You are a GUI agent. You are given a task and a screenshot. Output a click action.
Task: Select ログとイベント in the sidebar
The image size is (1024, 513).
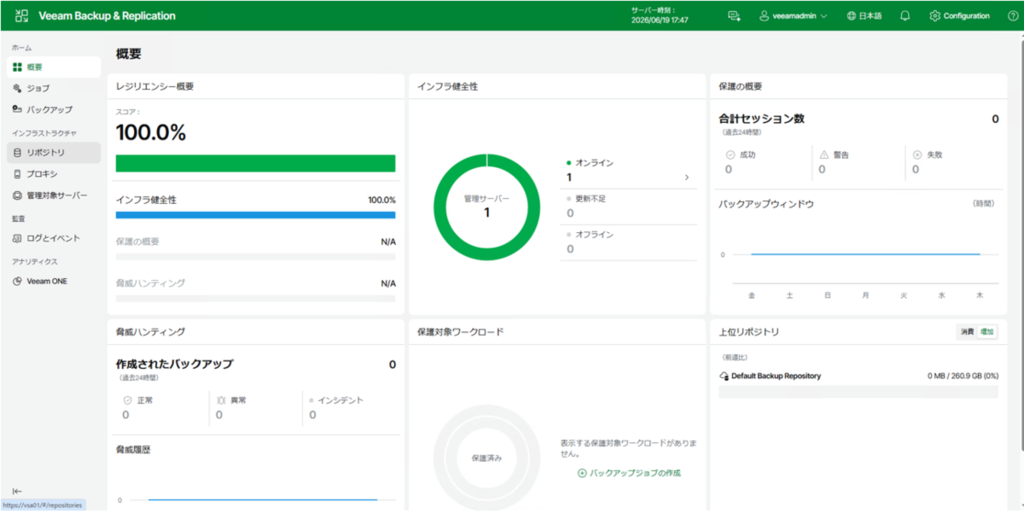point(54,239)
